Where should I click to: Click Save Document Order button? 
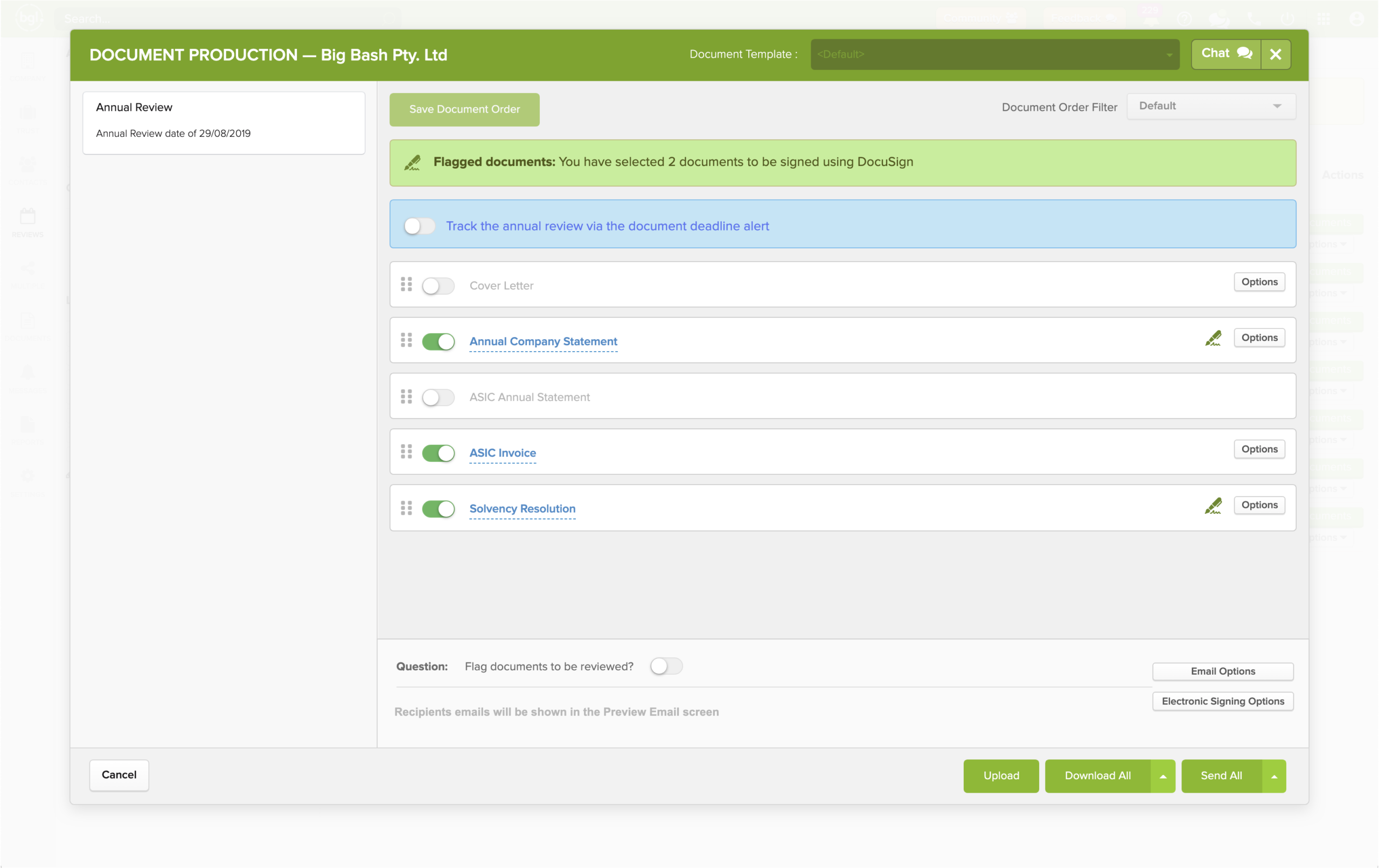(x=464, y=109)
